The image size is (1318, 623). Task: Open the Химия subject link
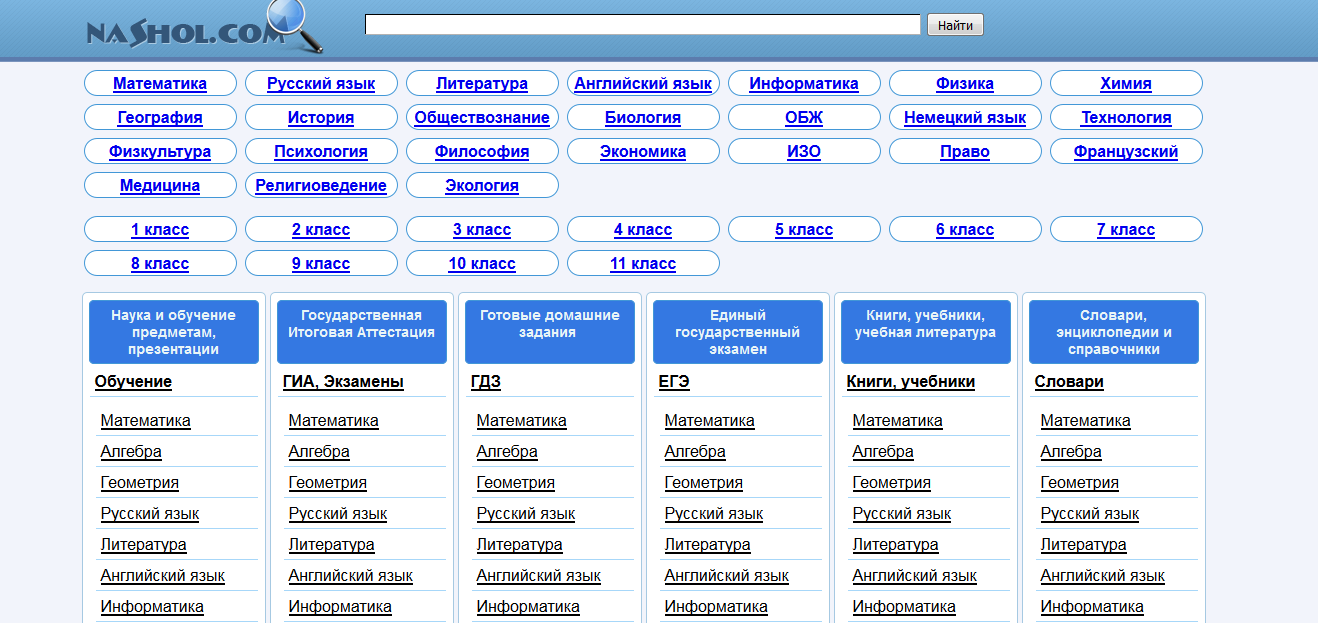[x=1126, y=84]
